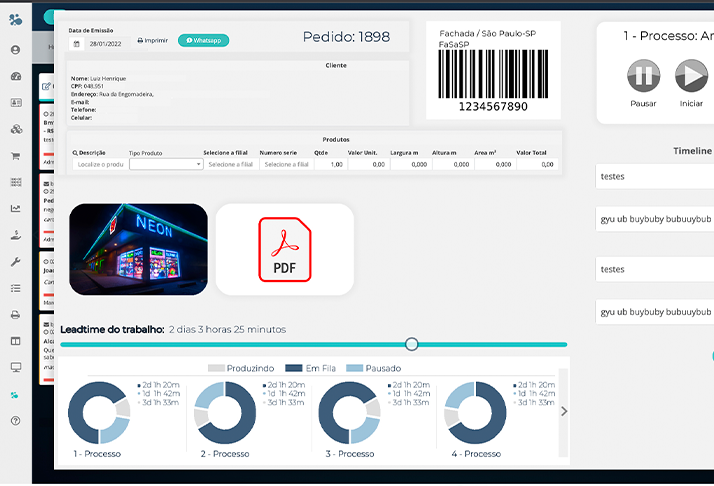Click the shopping cart sidebar icon
The width and height of the screenshot is (714, 486).
tap(15, 156)
